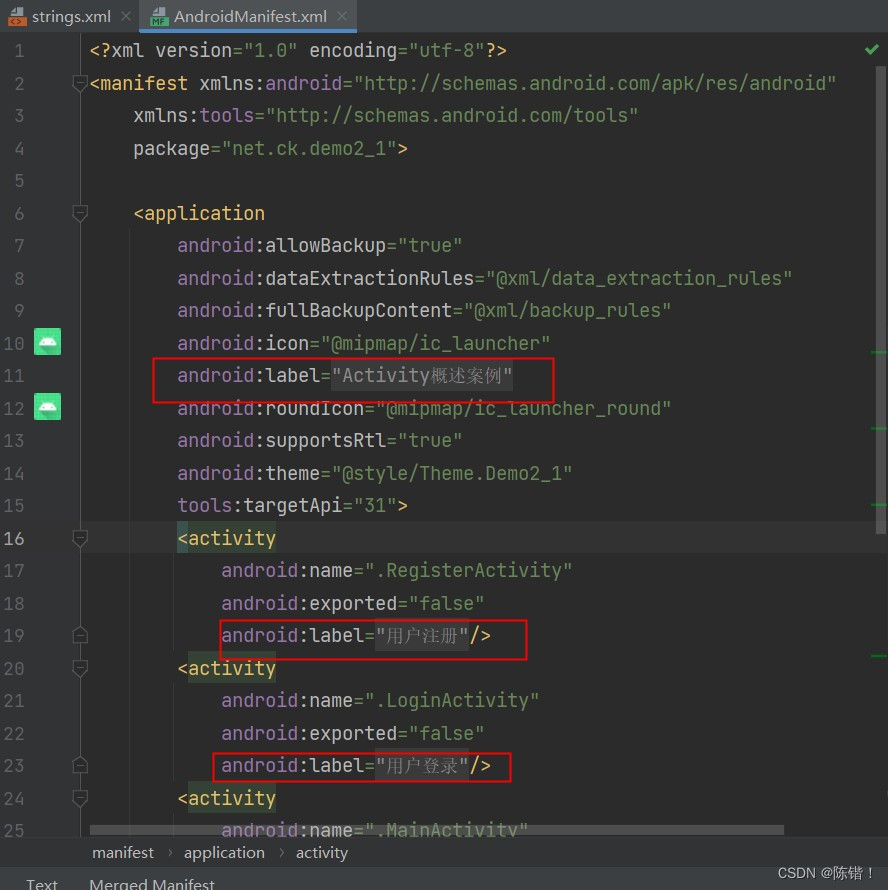
Task: Collapse the activity fold on line 20
Action: pos(80,668)
